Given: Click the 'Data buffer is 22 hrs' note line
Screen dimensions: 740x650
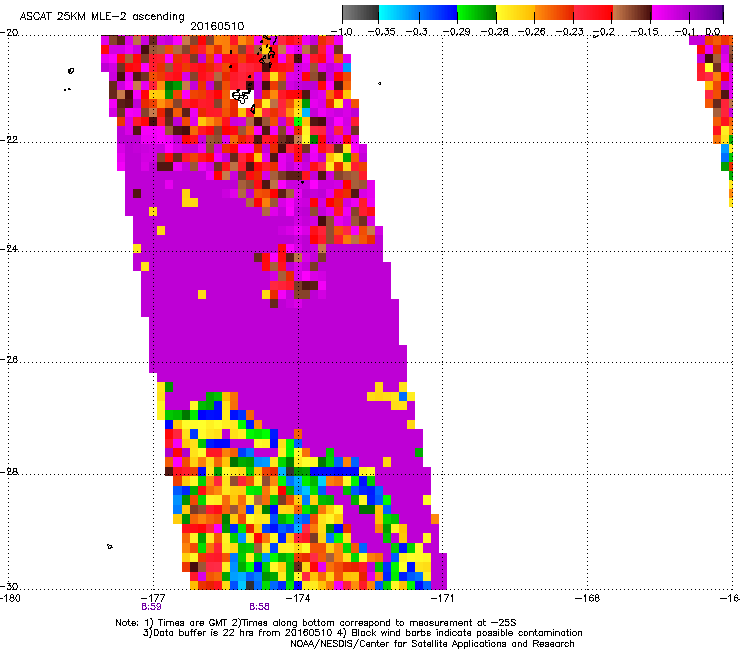Looking at the screenshot, I should tap(362, 633).
